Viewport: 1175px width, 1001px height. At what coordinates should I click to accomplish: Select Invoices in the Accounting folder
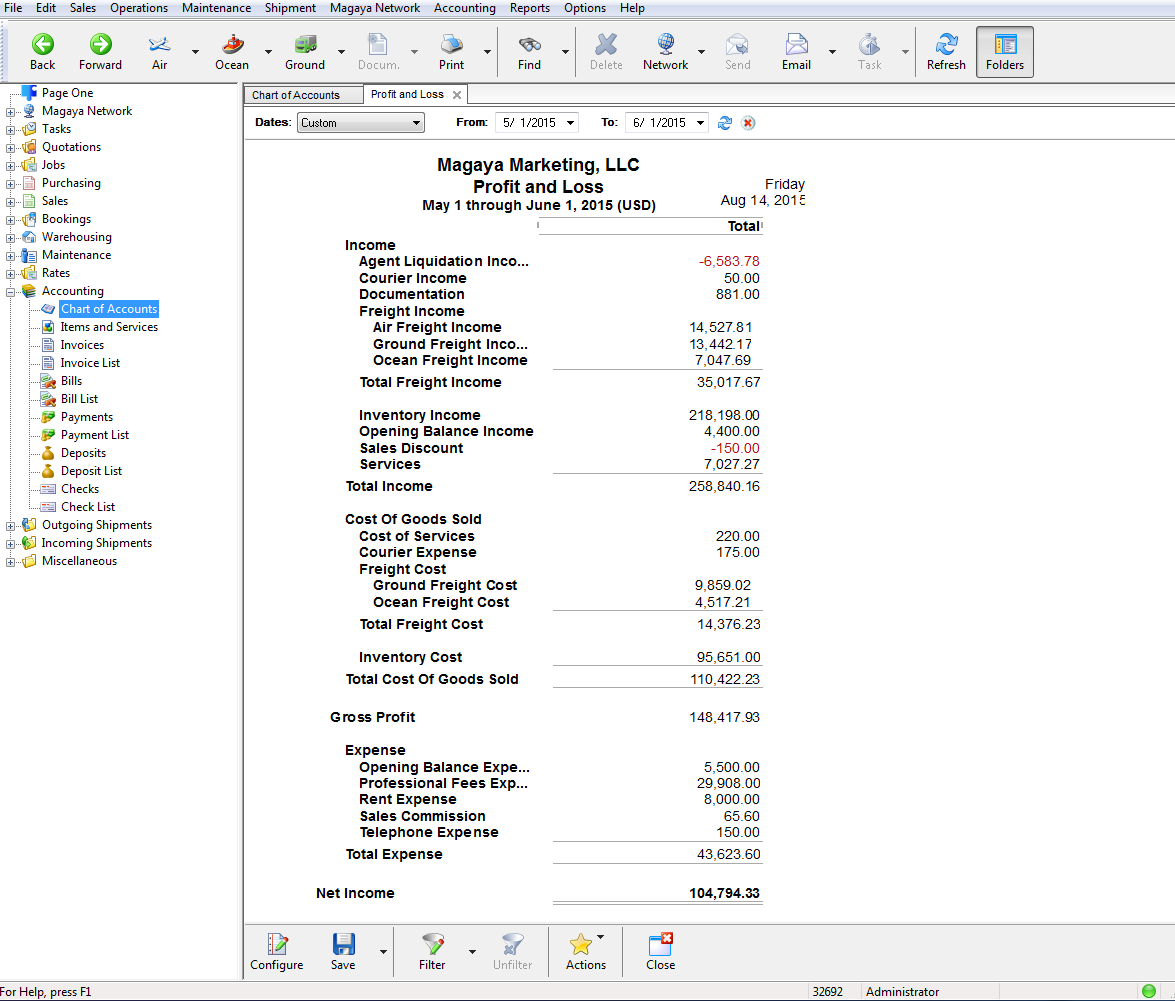82,345
